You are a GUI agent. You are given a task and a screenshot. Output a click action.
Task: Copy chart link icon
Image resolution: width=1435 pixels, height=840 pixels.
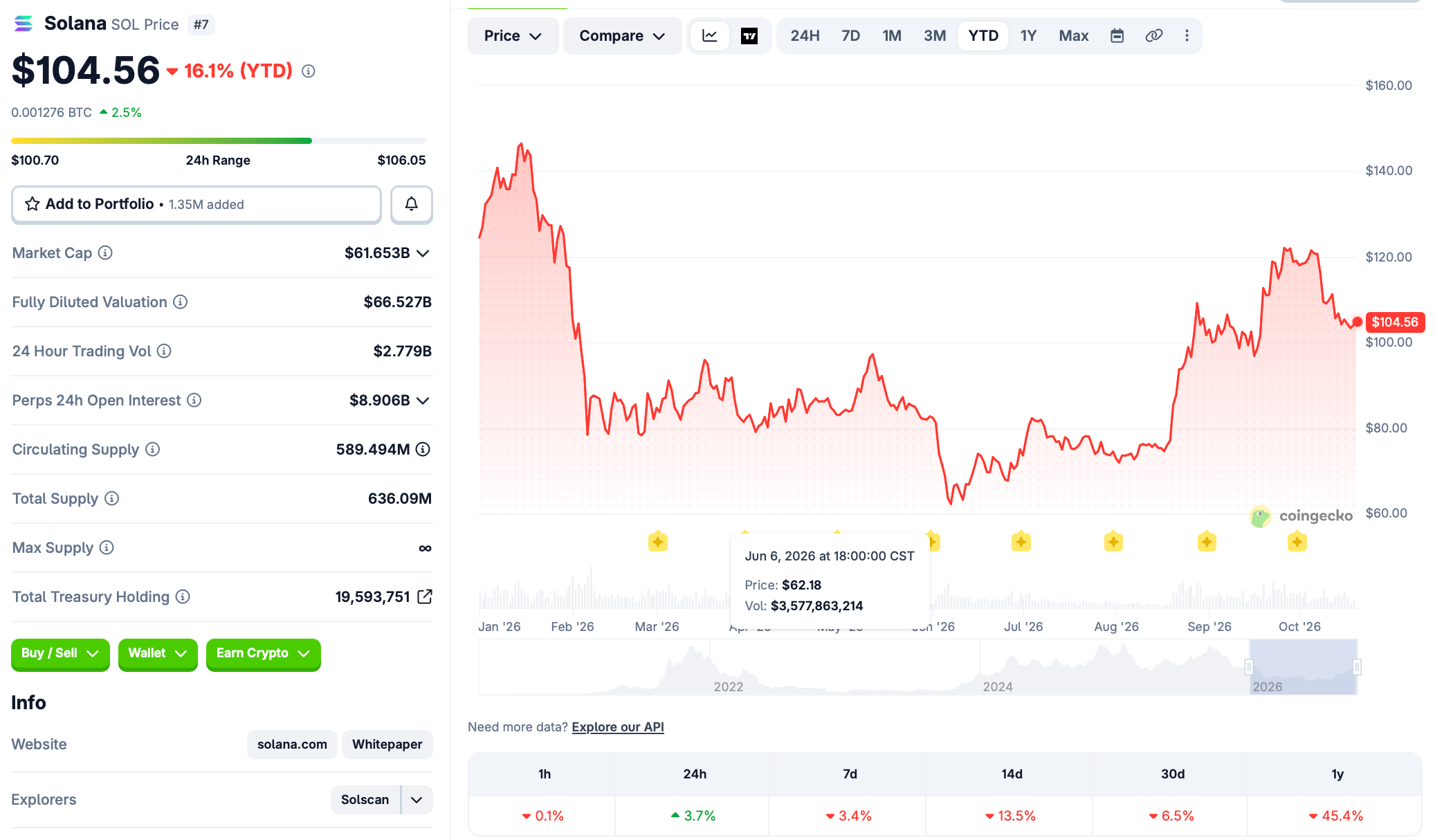(1153, 36)
